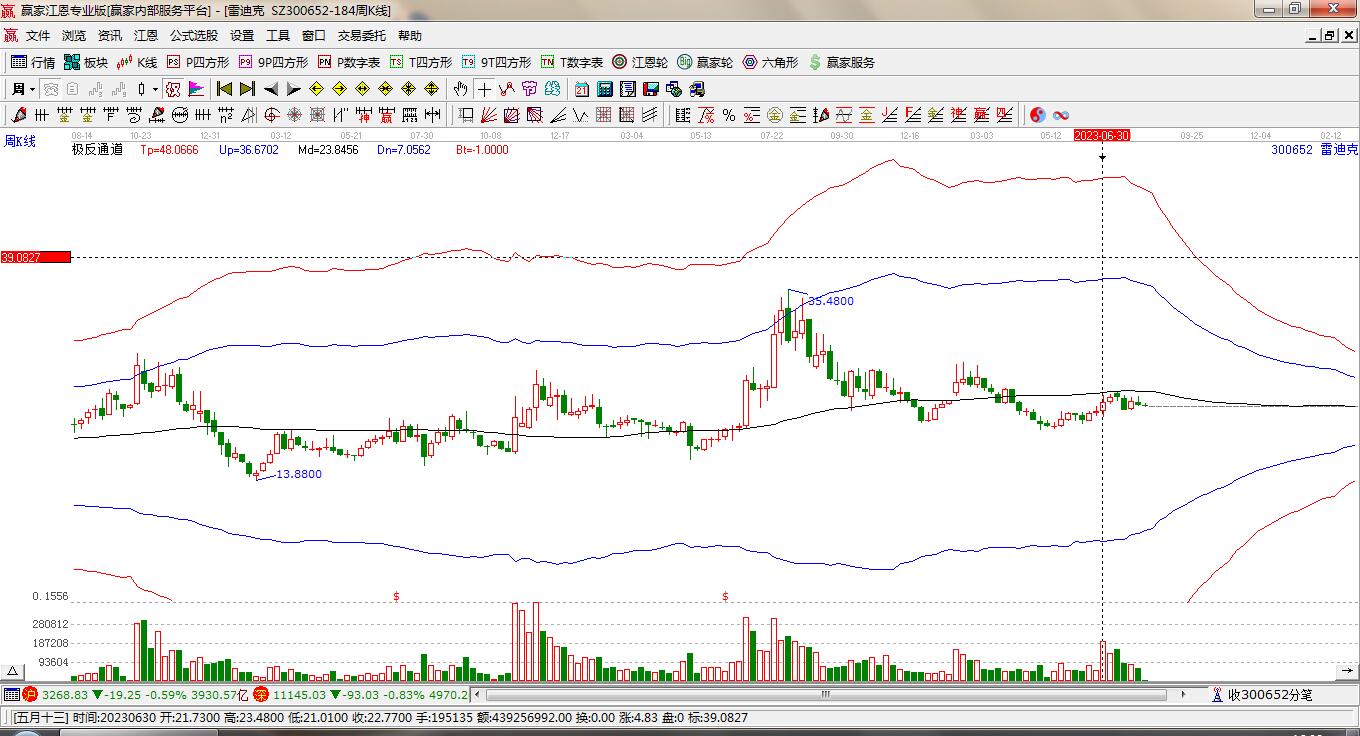Click the collapse triangle above the status bar
Viewport: 1360px width, 736px height.
point(13,672)
